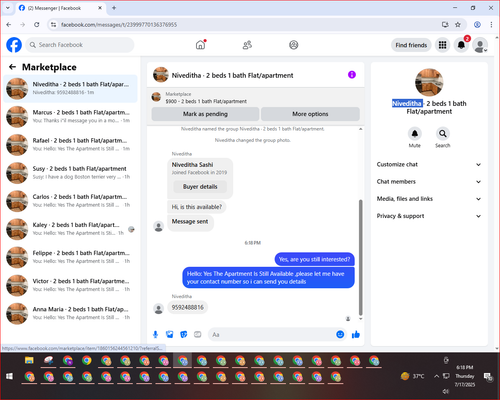Show hidden system tray icons chevron
The image size is (500, 400).
436,376
